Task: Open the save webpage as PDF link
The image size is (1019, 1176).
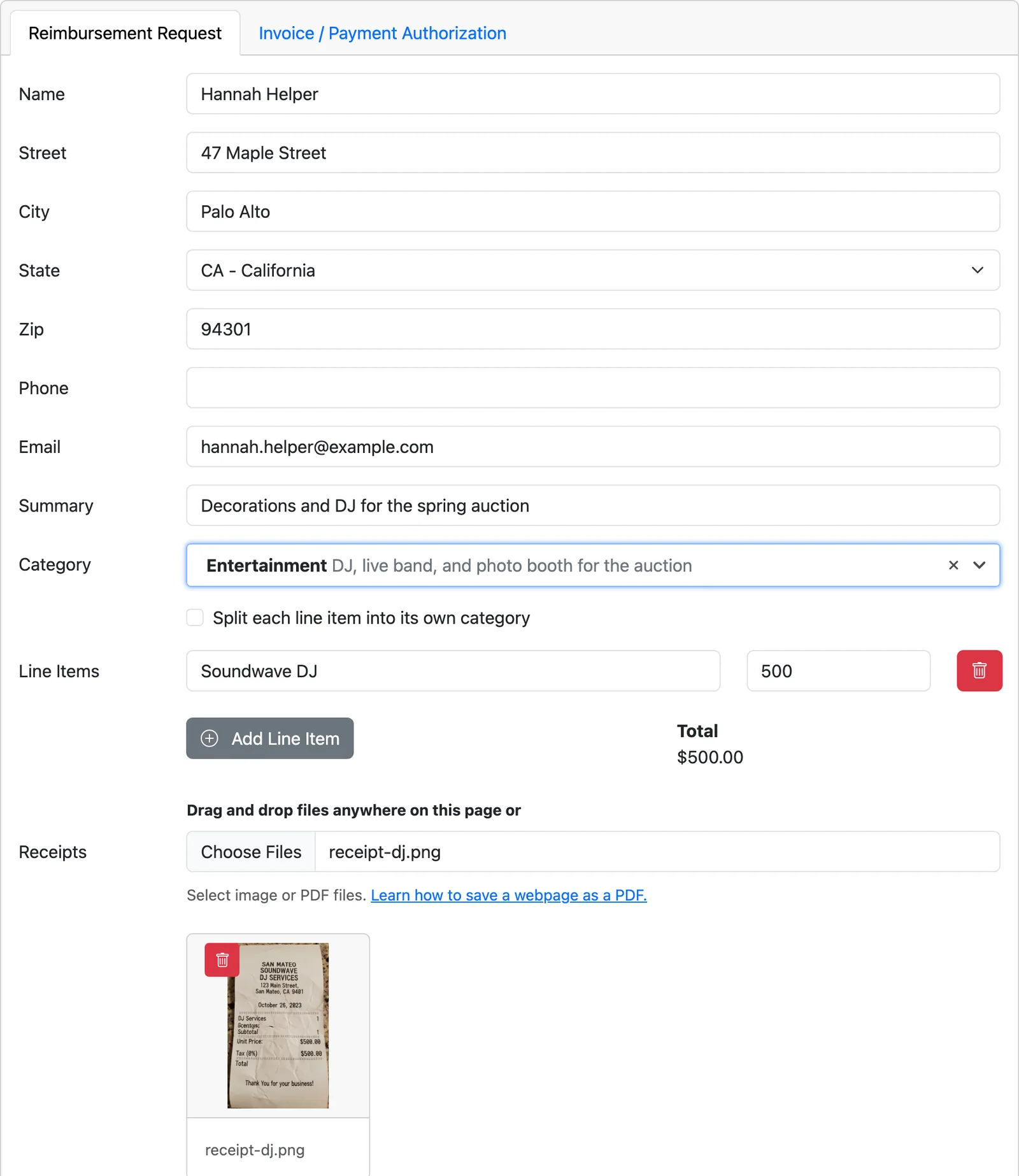Action: 508,895
